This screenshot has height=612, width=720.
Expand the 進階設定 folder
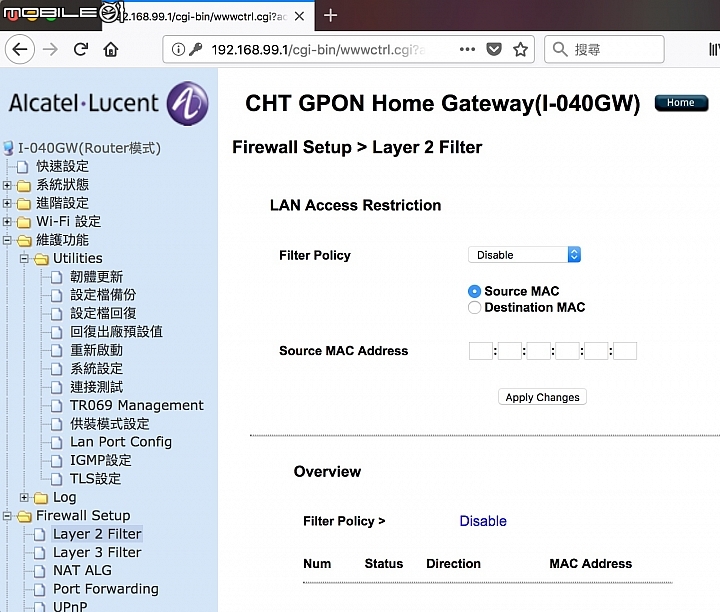[7, 203]
